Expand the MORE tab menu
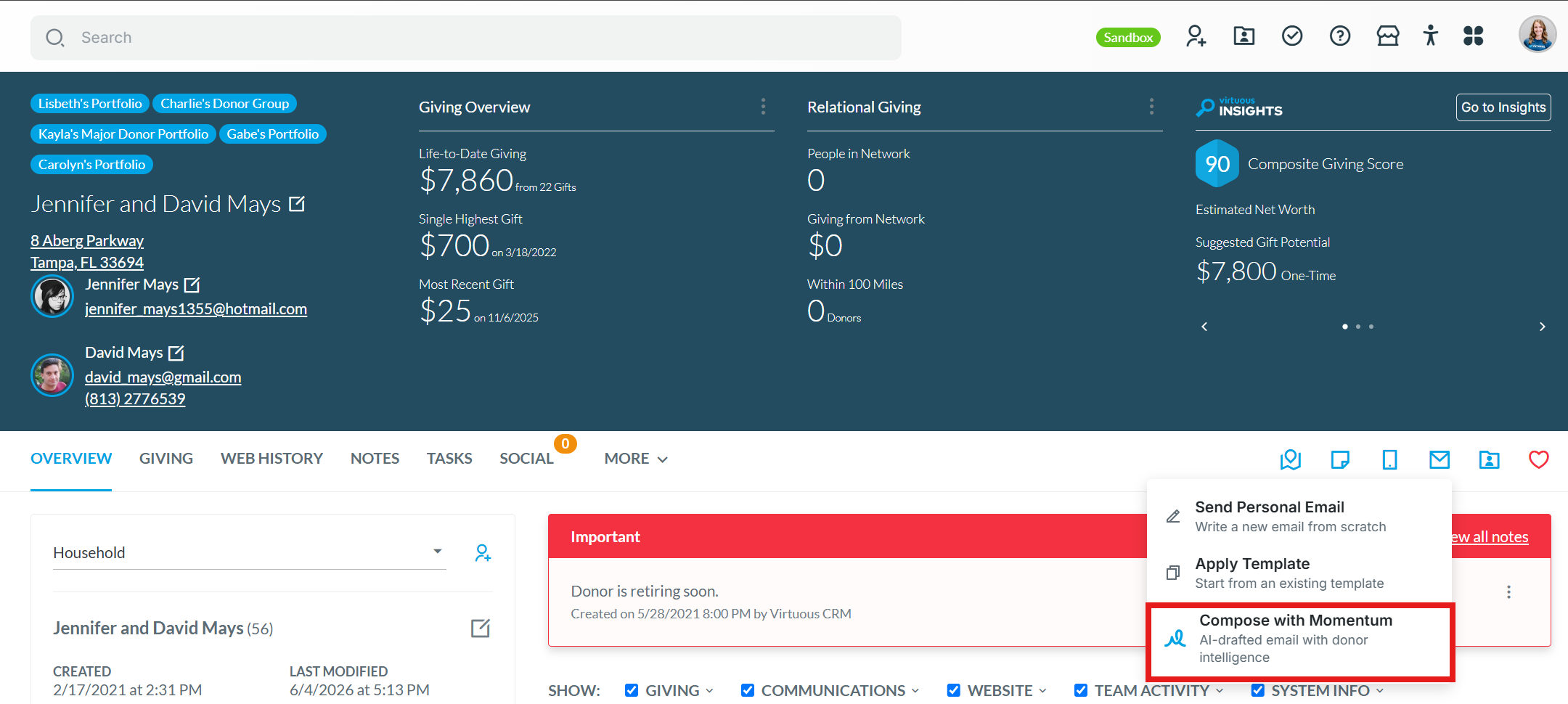The width and height of the screenshot is (1568, 704). pos(636,459)
